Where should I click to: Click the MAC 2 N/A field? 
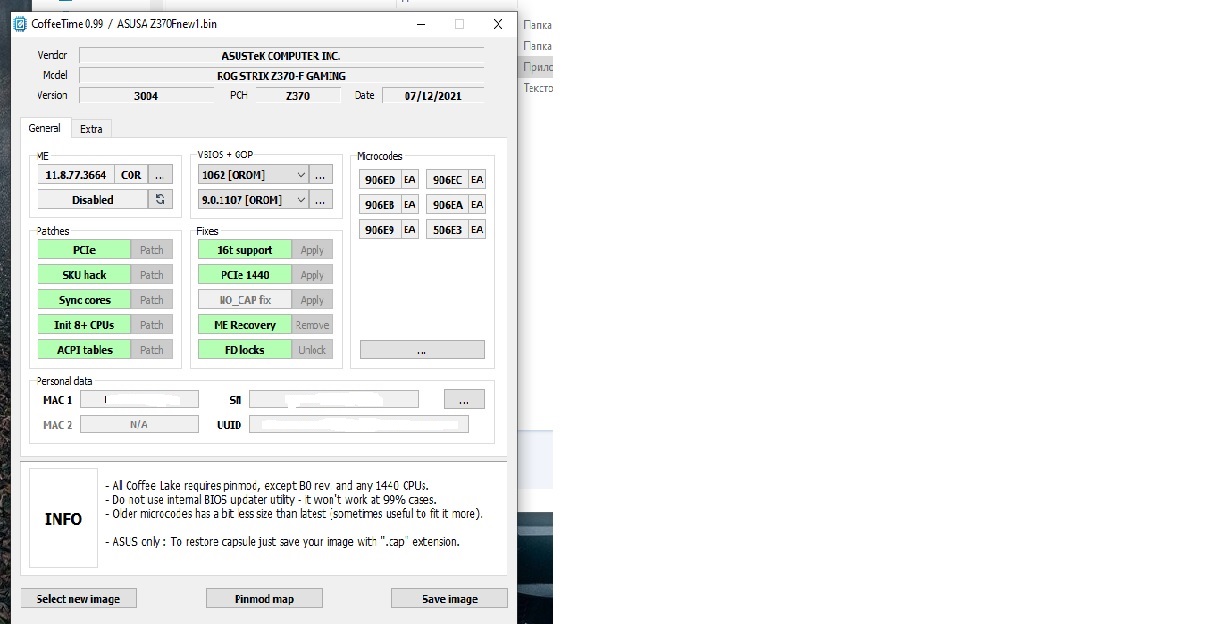pos(139,424)
